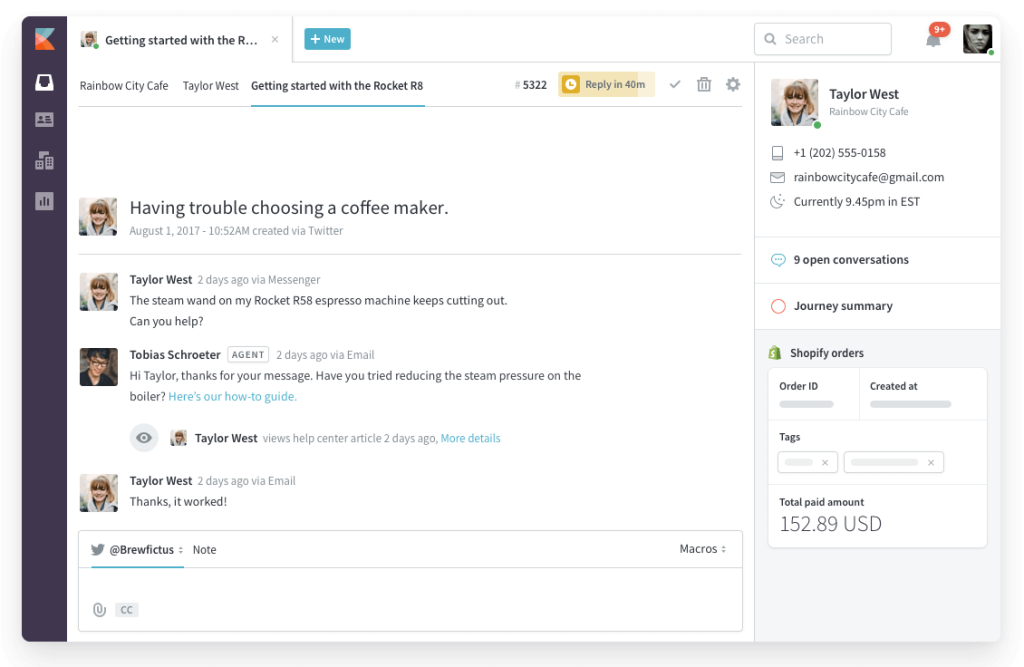Expand the Macros dropdown
This screenshot has width=1024, height=667.
[x=703, y=549]
